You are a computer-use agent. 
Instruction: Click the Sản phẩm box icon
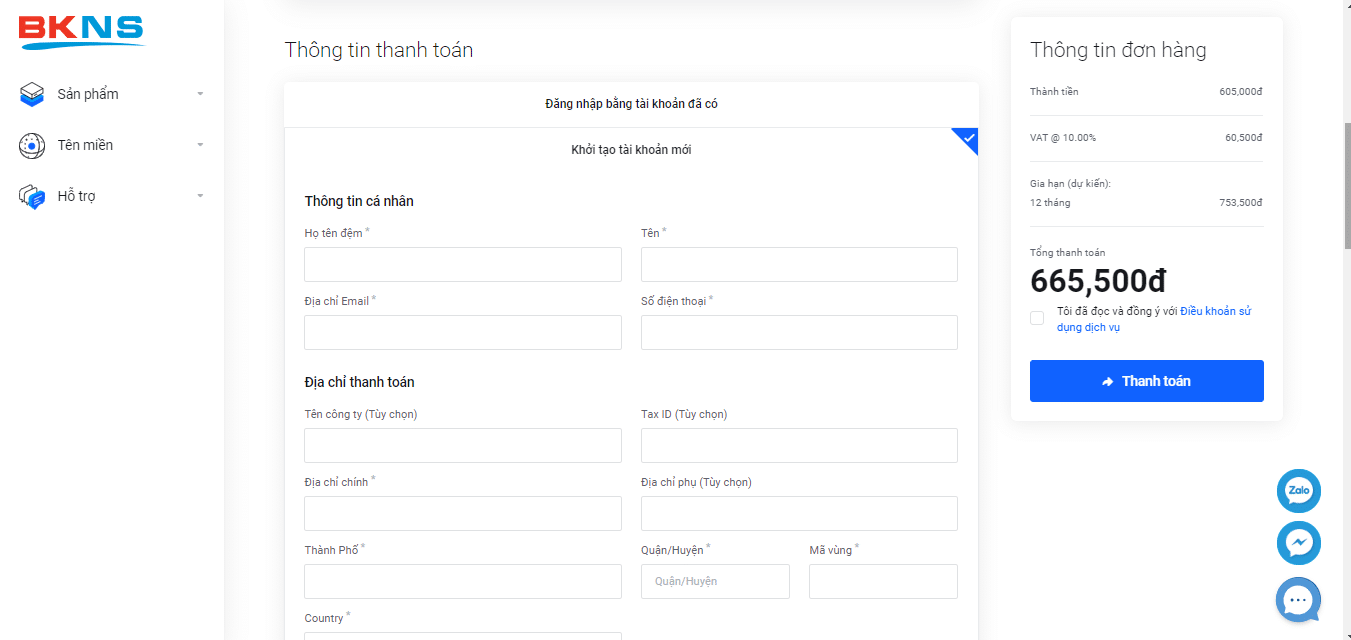32,94
